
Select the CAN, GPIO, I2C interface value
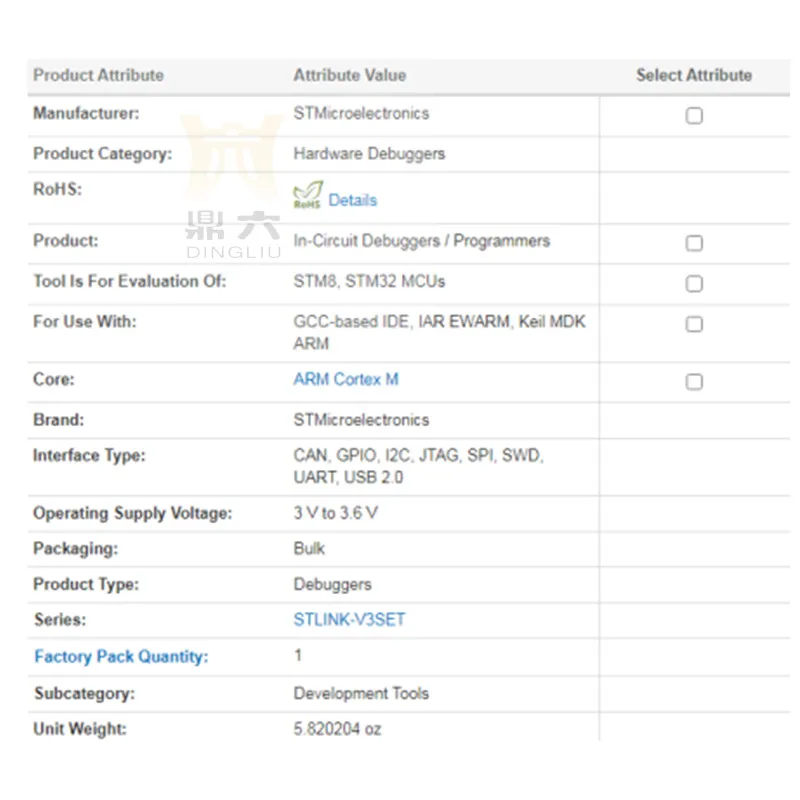[418, 466]
